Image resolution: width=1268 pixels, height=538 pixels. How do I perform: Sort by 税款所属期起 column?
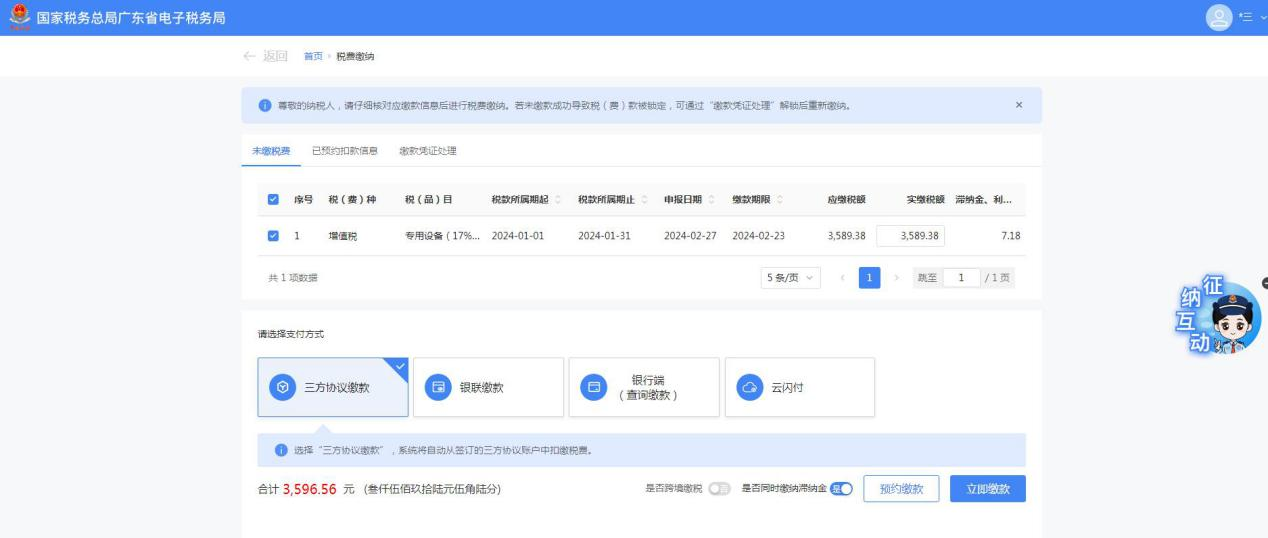coord(558,199)
